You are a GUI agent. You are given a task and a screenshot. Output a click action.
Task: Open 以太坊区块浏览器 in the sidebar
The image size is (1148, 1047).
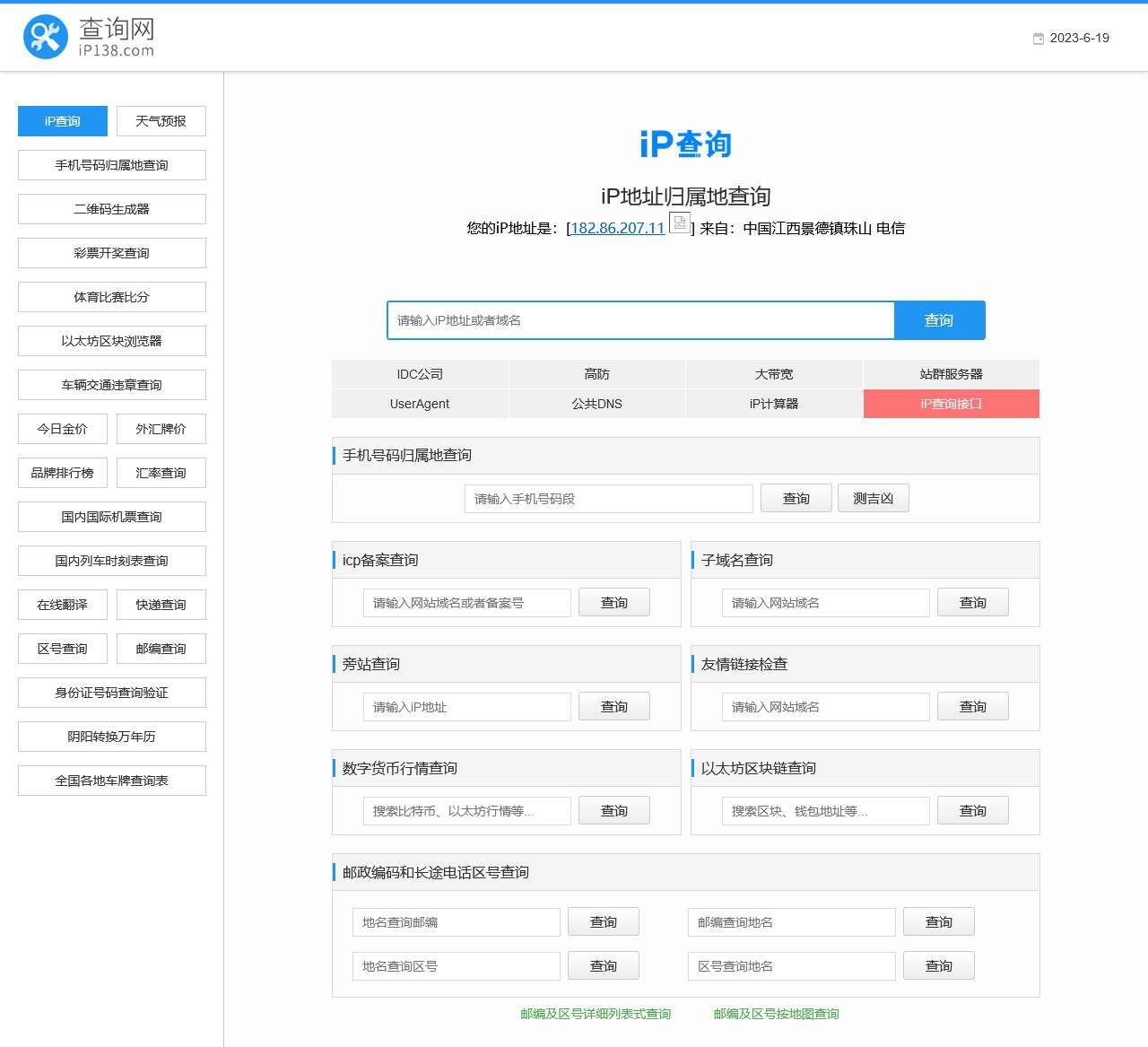[x=112, y=341]
